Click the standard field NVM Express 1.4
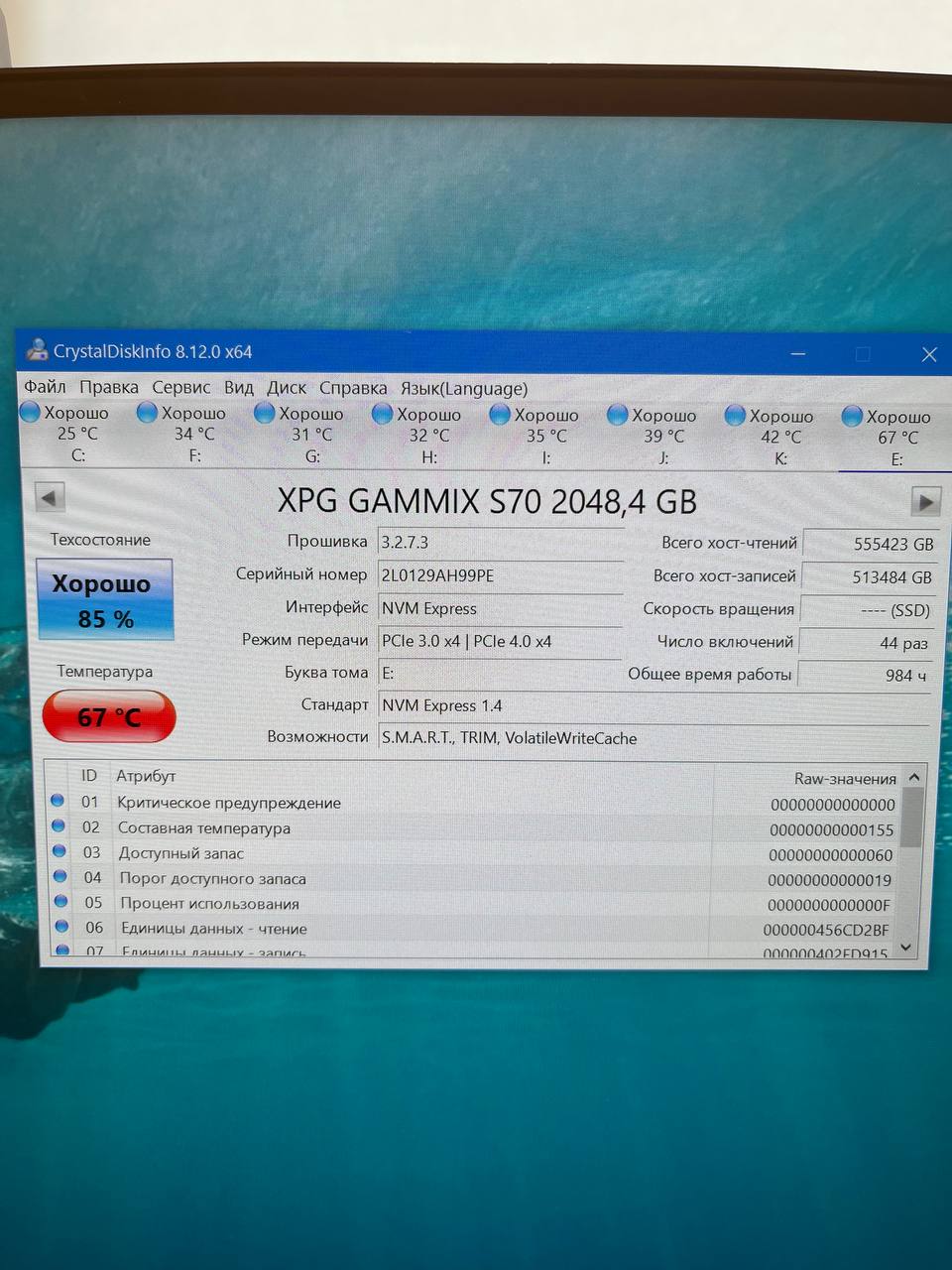 (x=654, y=705)
